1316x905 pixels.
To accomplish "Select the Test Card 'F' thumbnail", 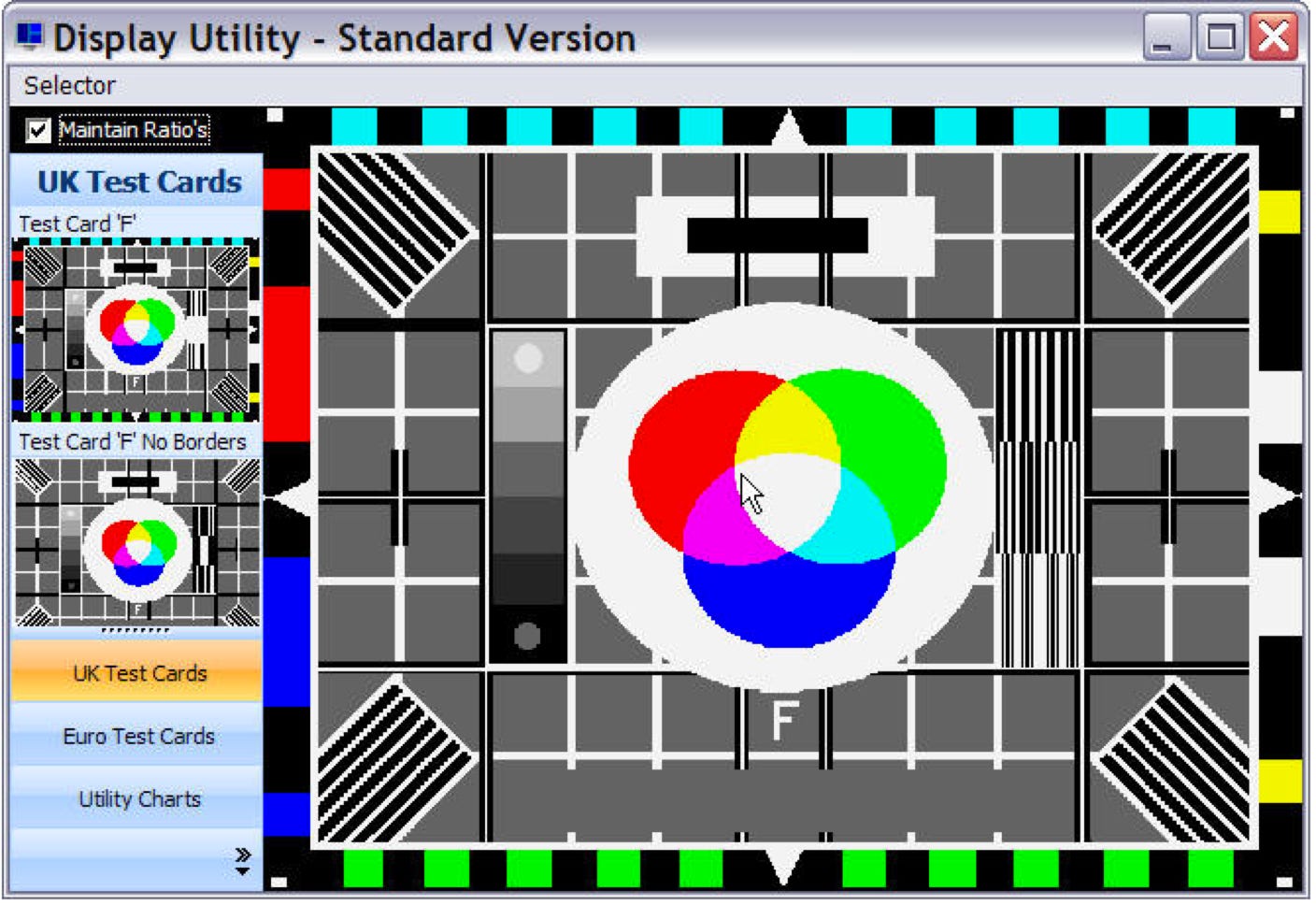I will coord(136,329).
